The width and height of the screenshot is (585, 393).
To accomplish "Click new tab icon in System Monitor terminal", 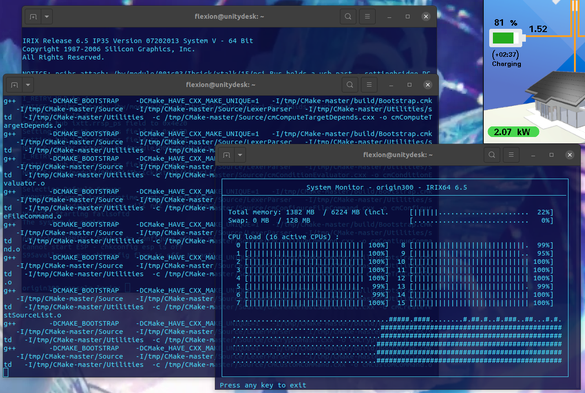I will (x=226, y=155).
